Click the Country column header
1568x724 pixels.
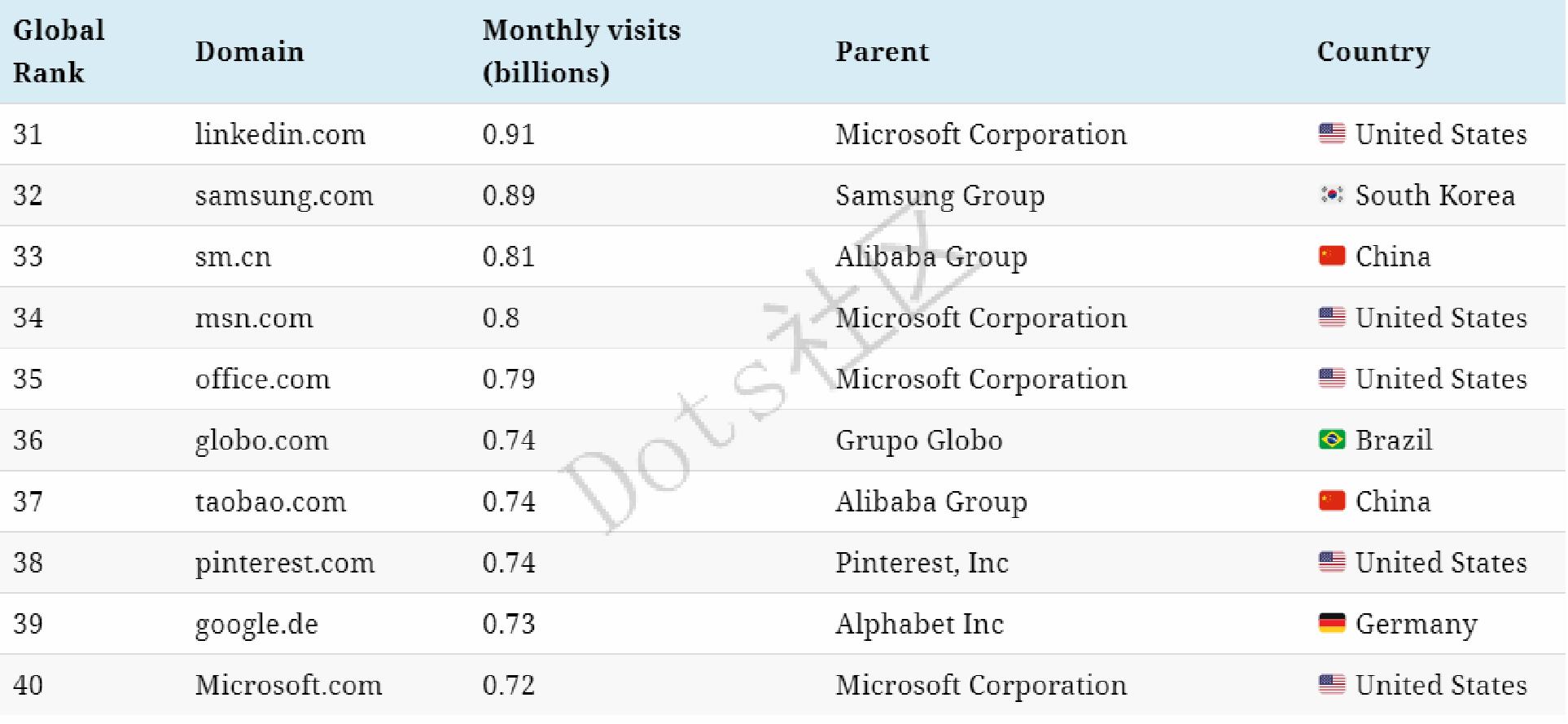tap(1373, 52)
